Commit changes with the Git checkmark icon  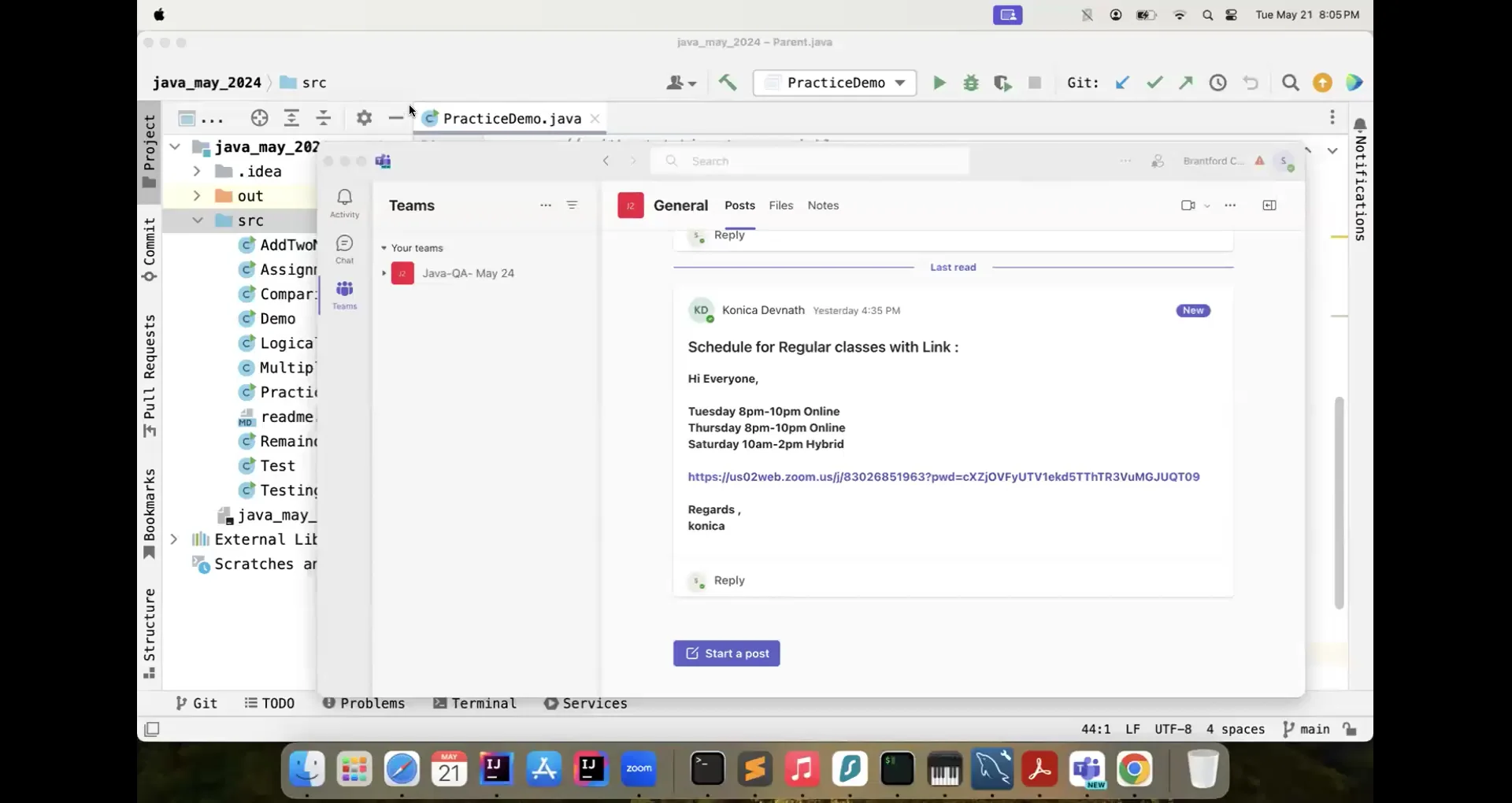coord(1154,83)
